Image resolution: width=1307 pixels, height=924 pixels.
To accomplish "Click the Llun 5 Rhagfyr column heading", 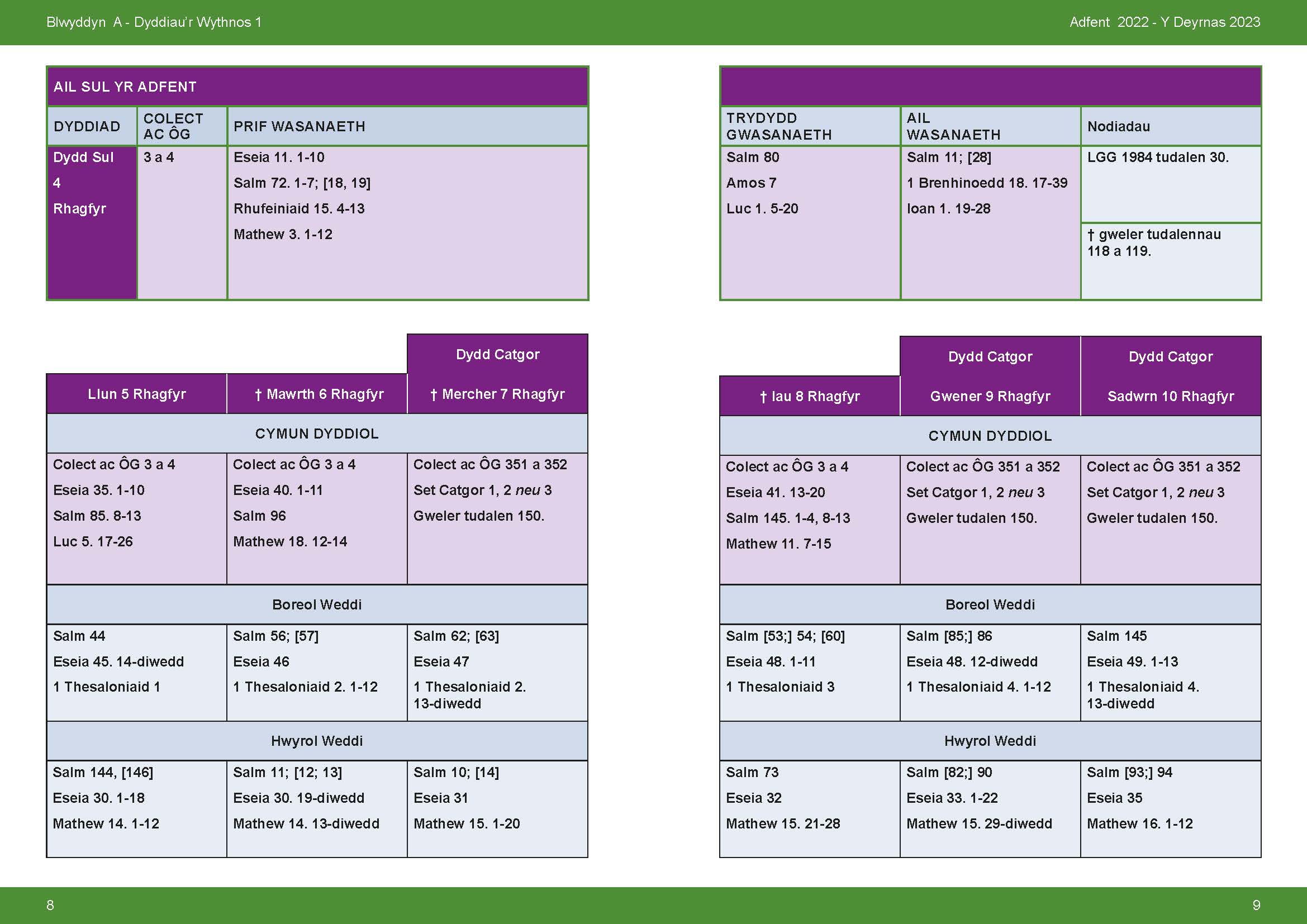I will coord(136,394).
